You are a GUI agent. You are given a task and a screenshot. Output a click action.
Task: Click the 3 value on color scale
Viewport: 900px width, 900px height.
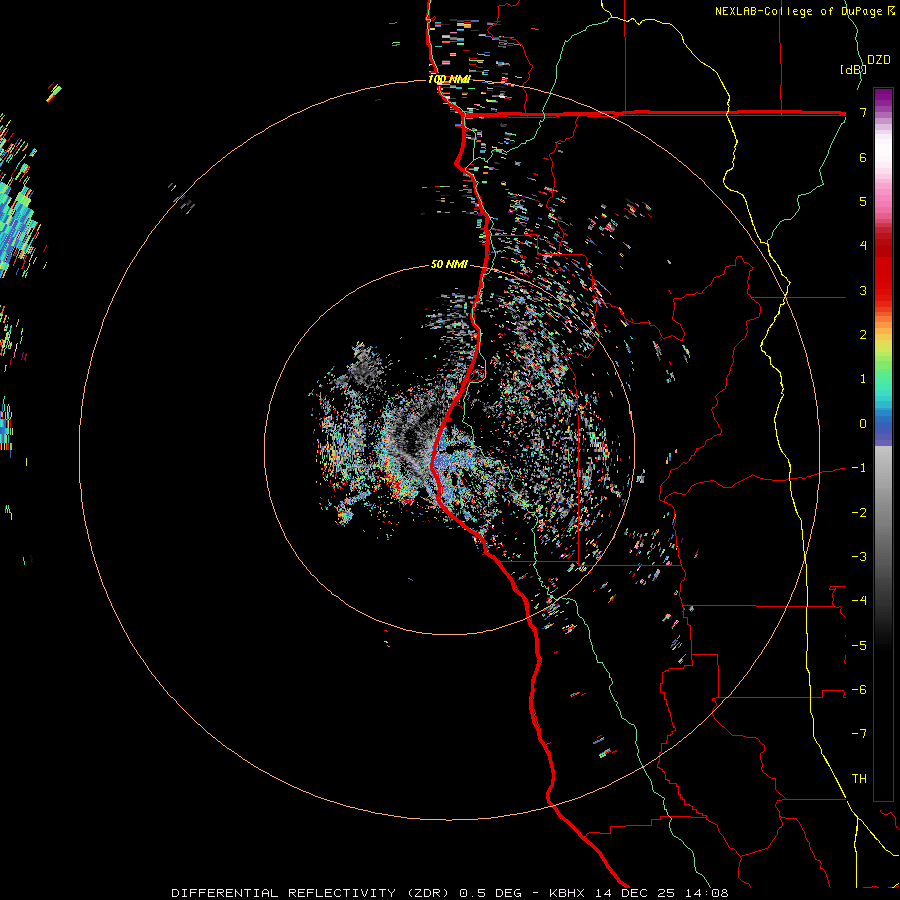click(x=863, y=290)
